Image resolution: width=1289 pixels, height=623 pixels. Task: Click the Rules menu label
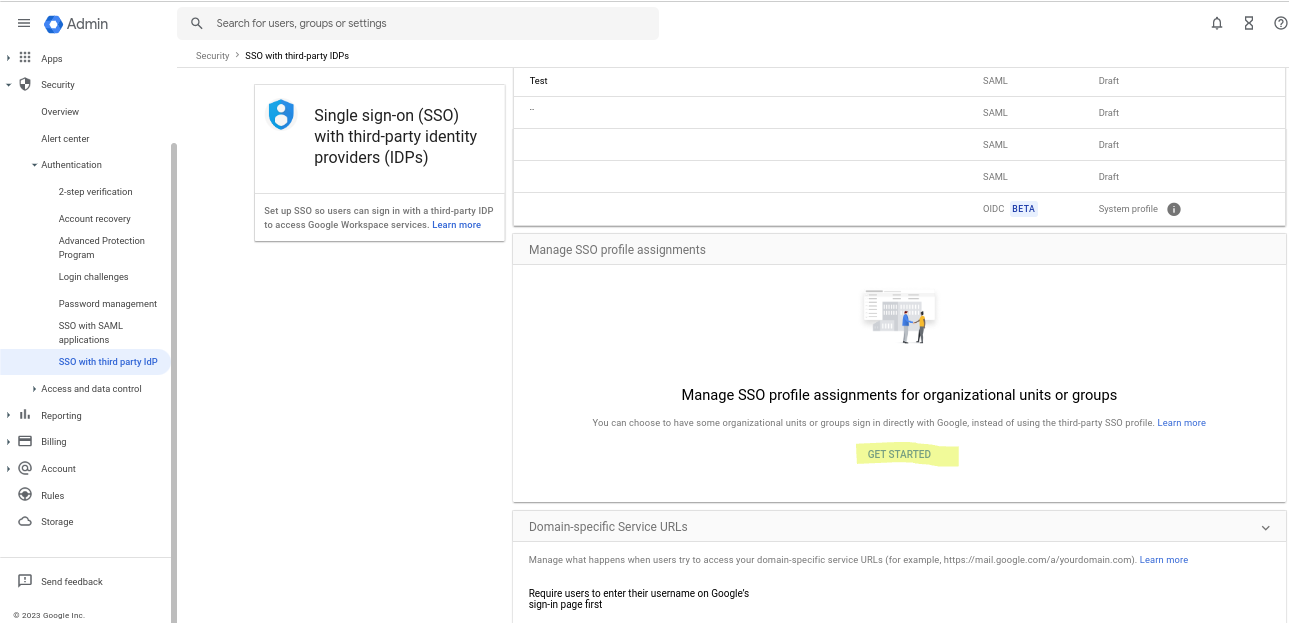click(x=53, y=496)
